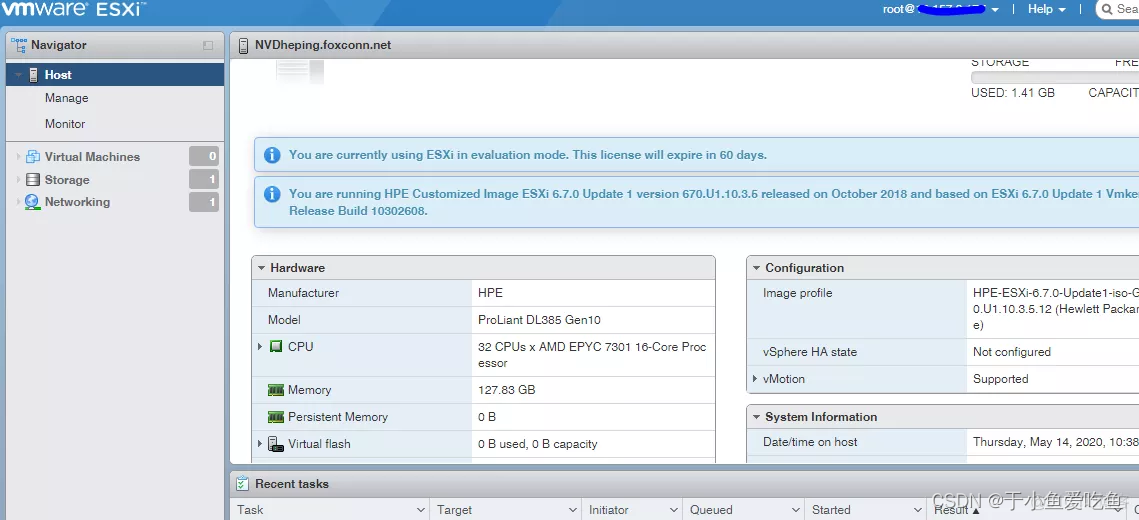Minimize the Navigator panel
The width and height of the screenshot is (1139, 520).
pos(208,45)
